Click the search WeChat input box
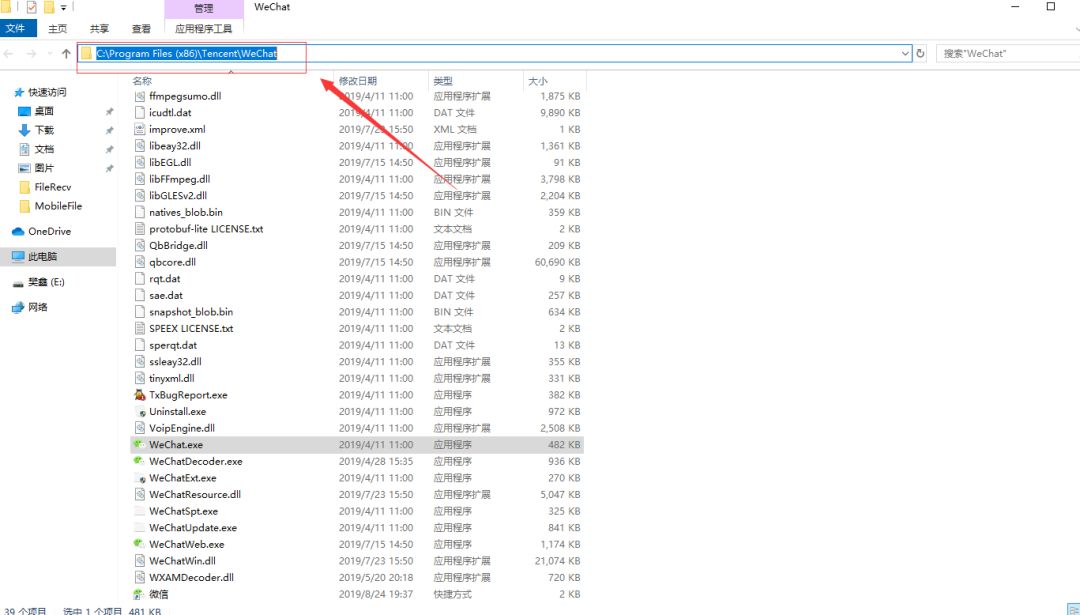Viewport: 1080px width, 615px height. [1005, 54]
